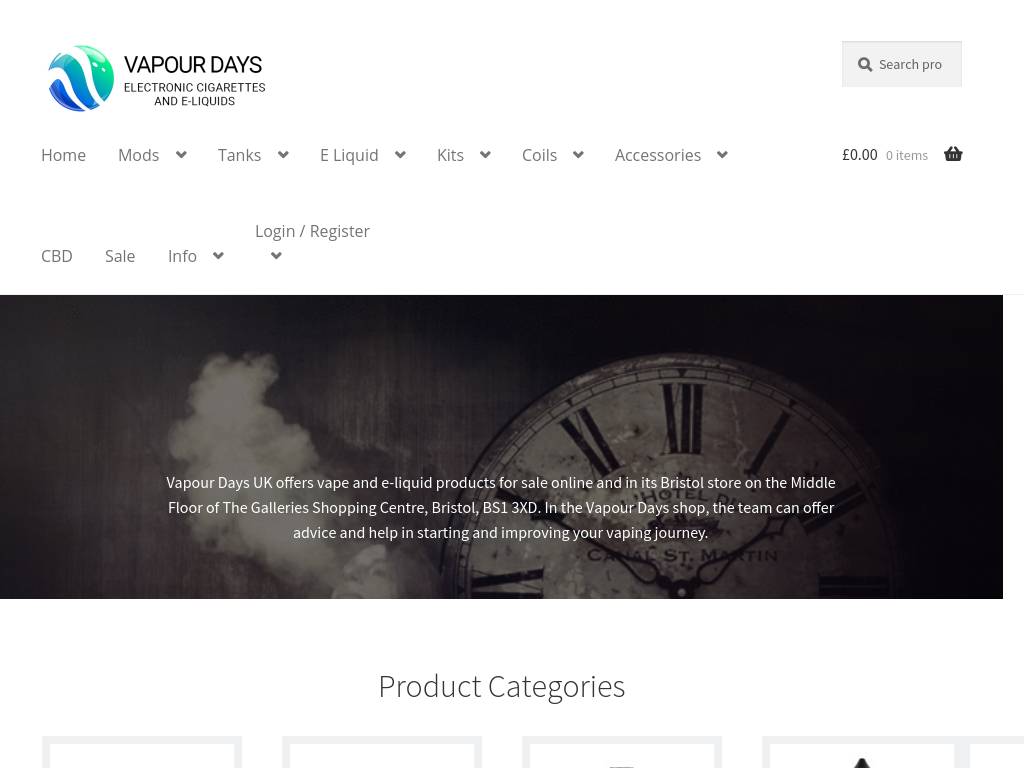
Task: Open the CBD menu item
Action: [x=57, y=256]
